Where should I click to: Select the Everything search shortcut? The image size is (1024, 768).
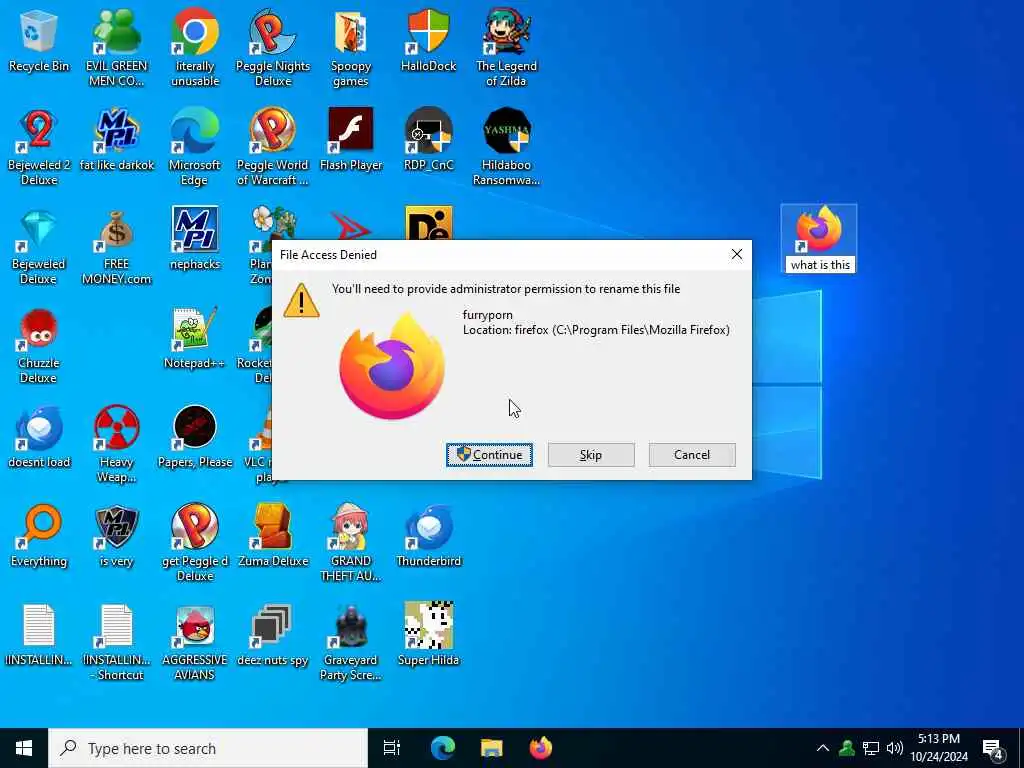[39, 537]
